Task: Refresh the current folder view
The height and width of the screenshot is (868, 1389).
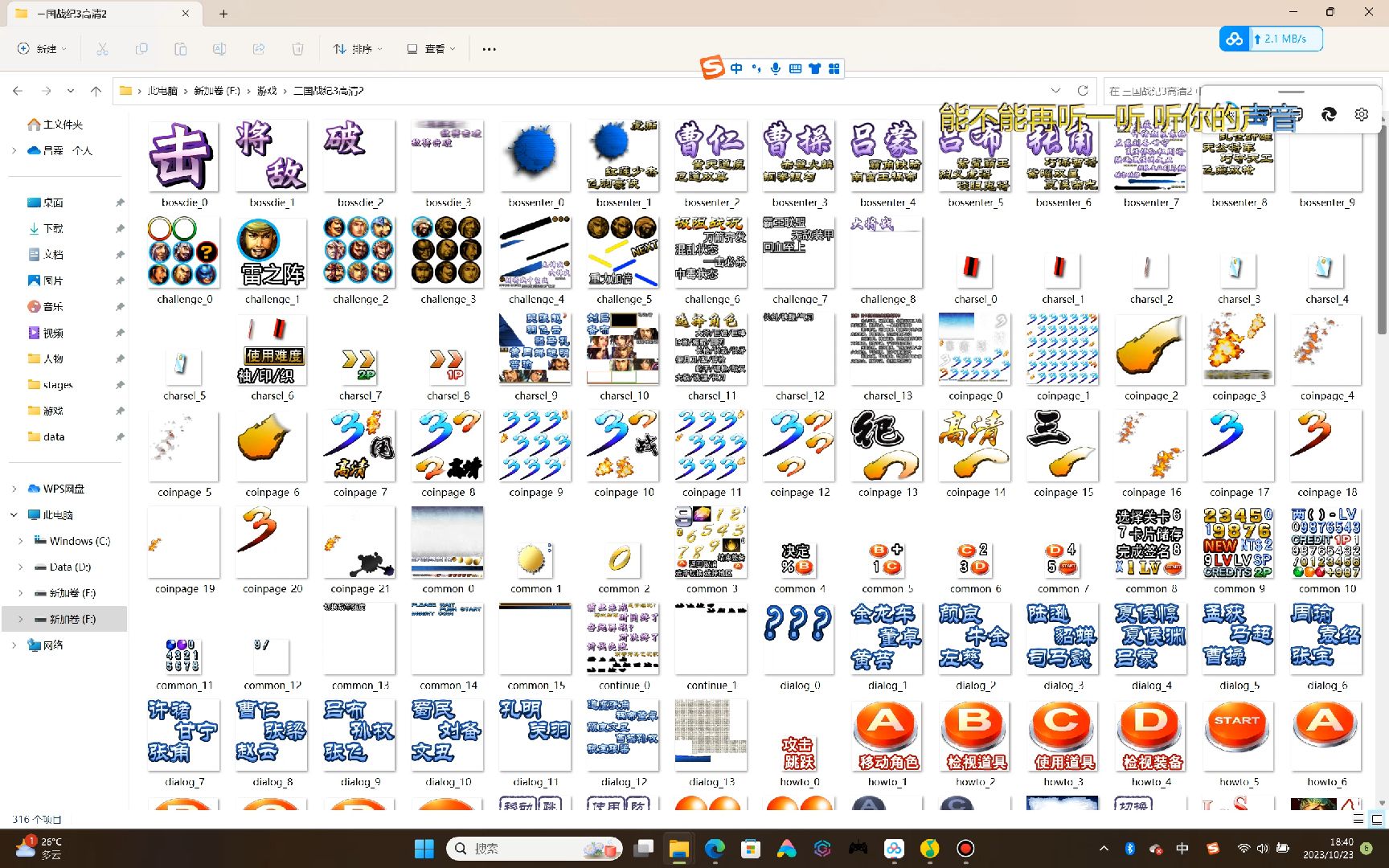Action: pyautogui.click(x=1083, y=91)
